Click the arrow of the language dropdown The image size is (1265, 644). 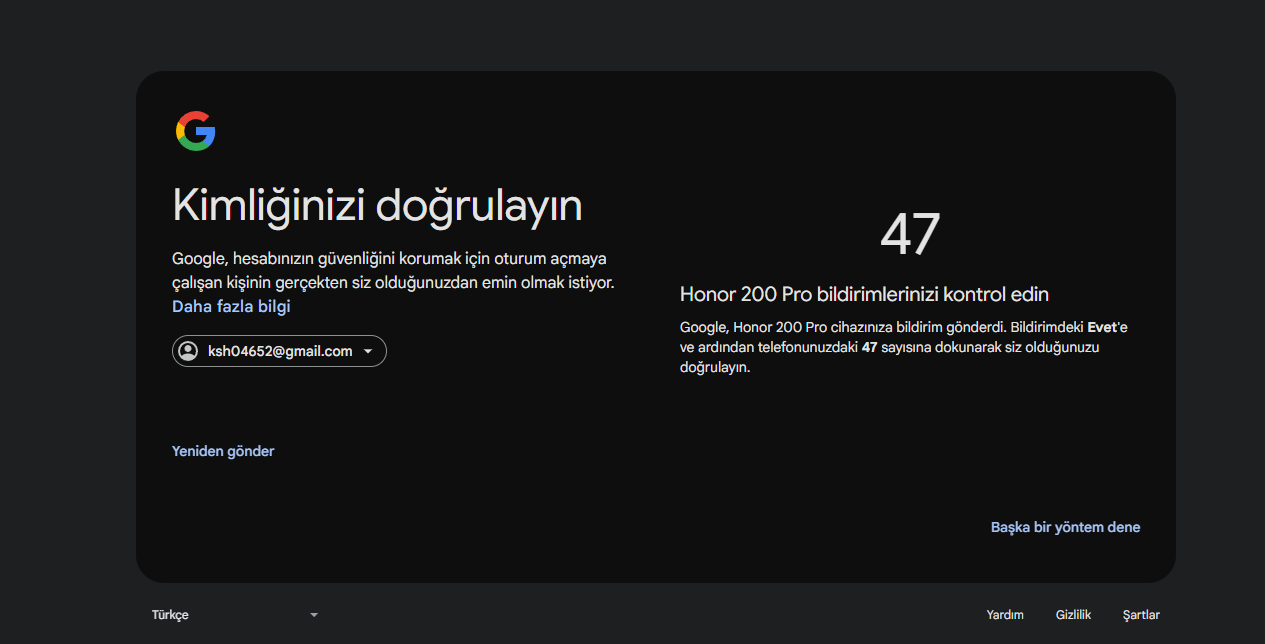click(314, 615)
